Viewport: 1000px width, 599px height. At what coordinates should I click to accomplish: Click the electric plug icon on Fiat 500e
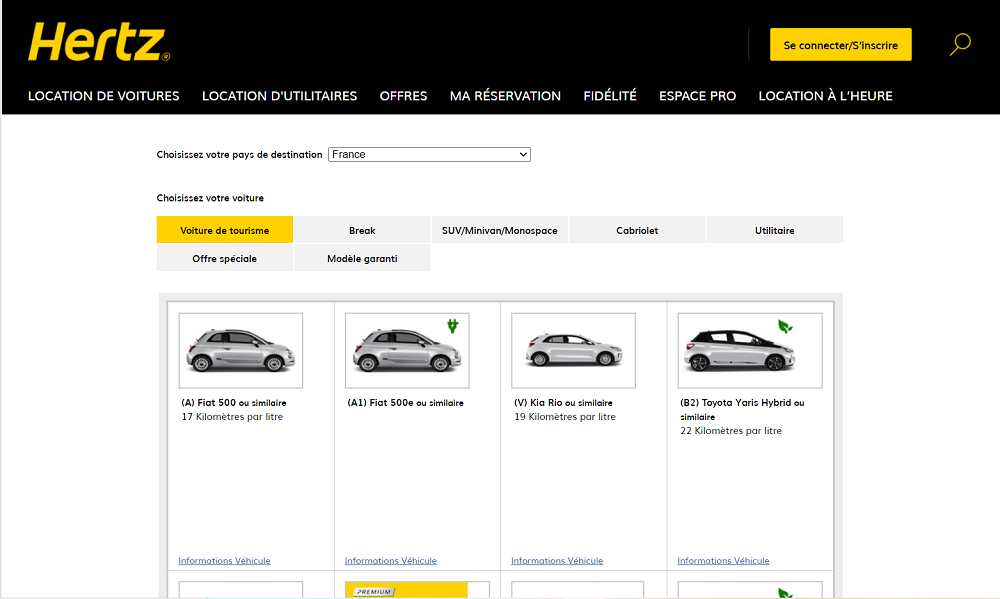[x=453, y=326]
